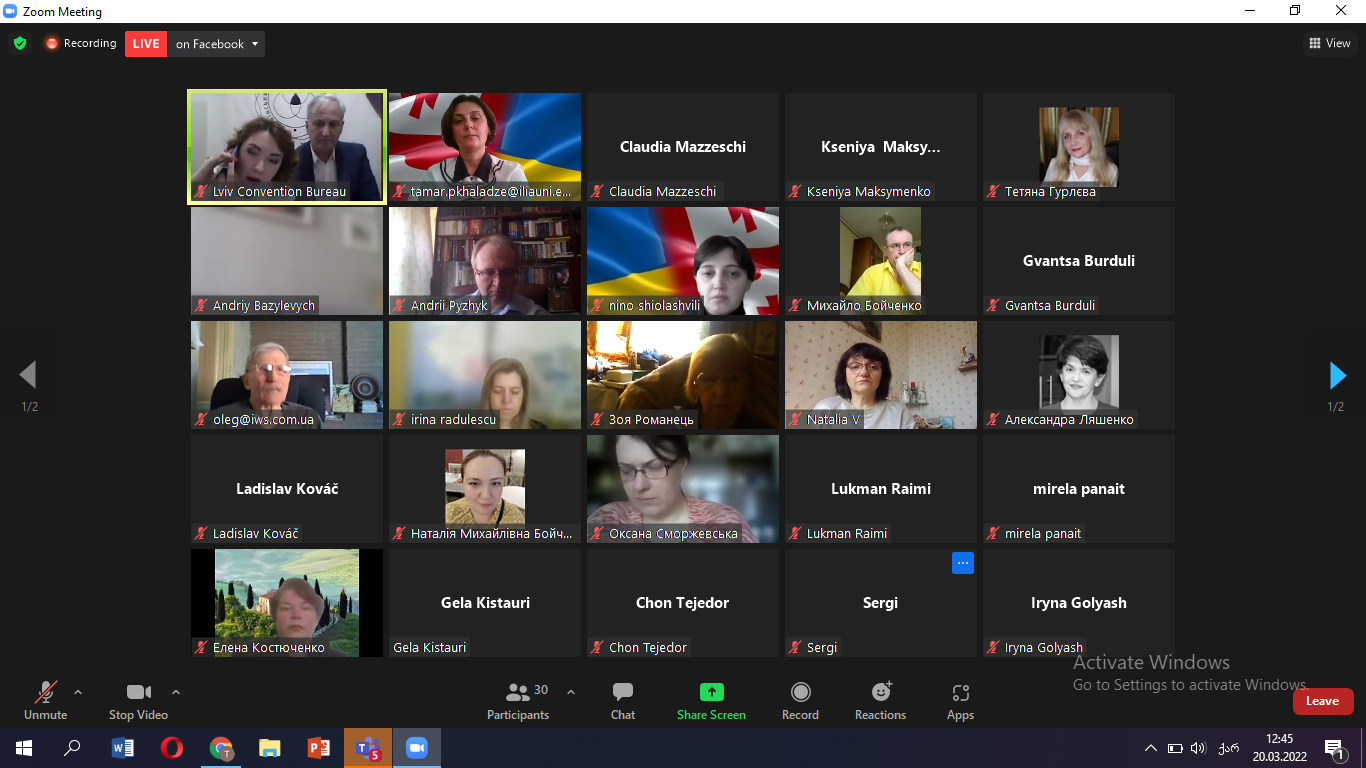1366x768 pixels.
Task: Expand arrow next to Participants
Action: click(x=571, y=692)
